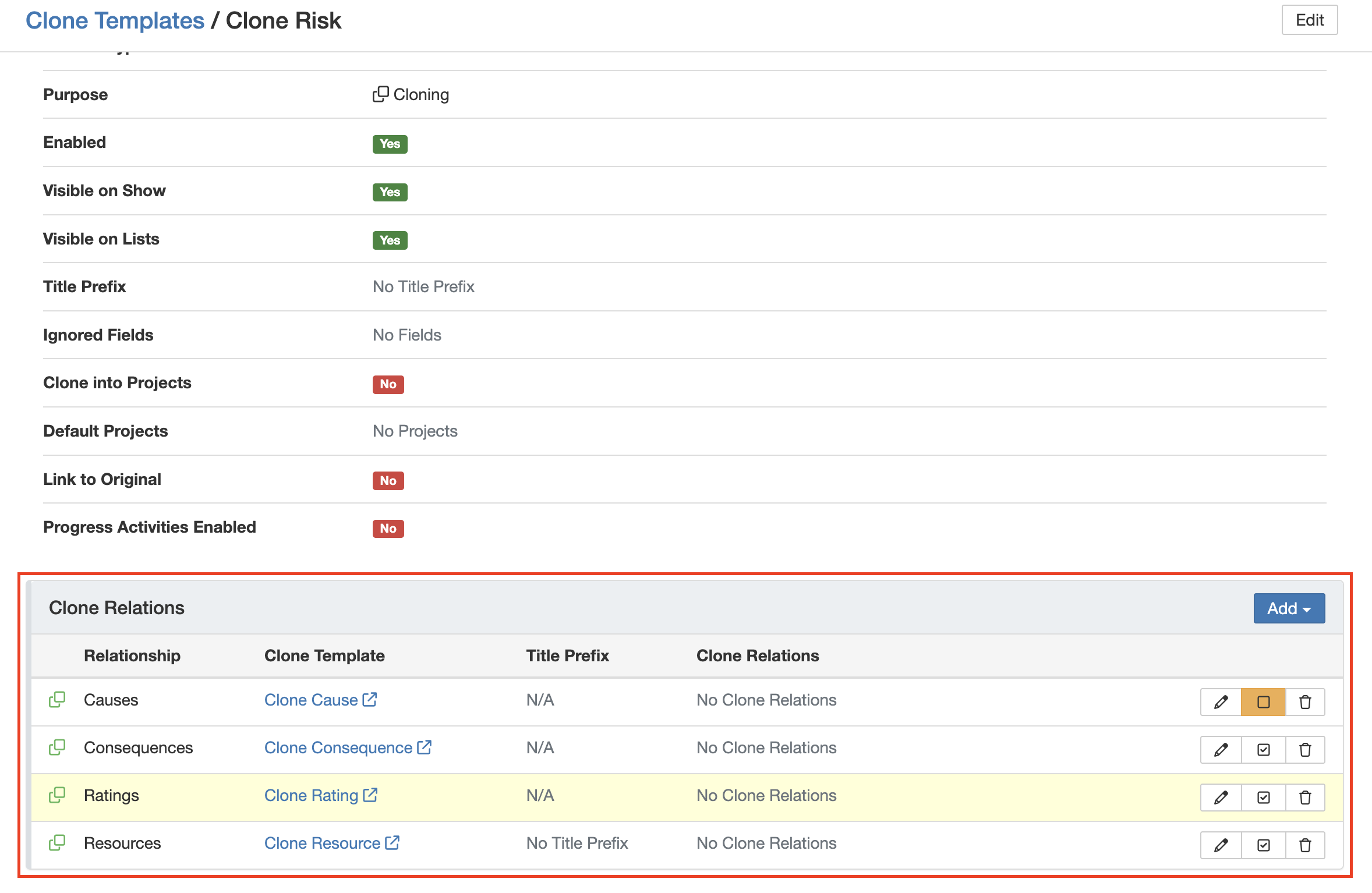The image size is (1372, 893).
Task: Click the pencil edit icon for Causes
Action: pyautogui.click(x=1221, y=701)
